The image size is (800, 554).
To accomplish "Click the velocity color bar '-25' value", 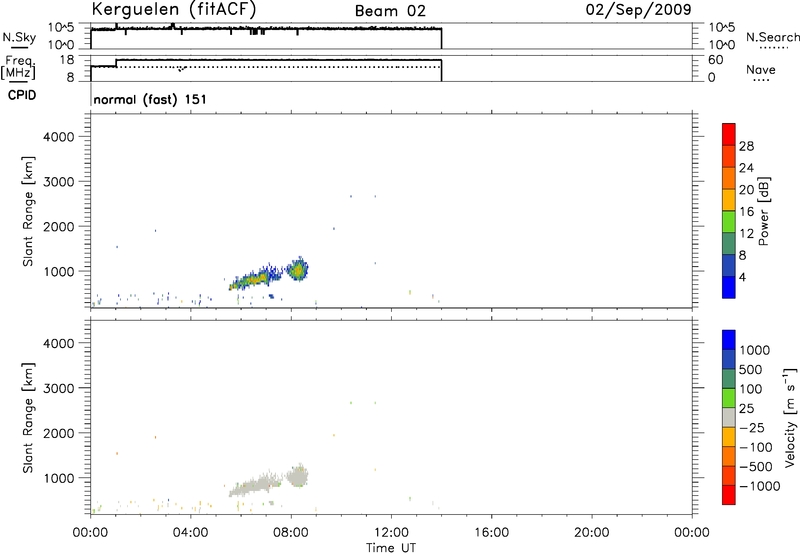I will [752, 427].
